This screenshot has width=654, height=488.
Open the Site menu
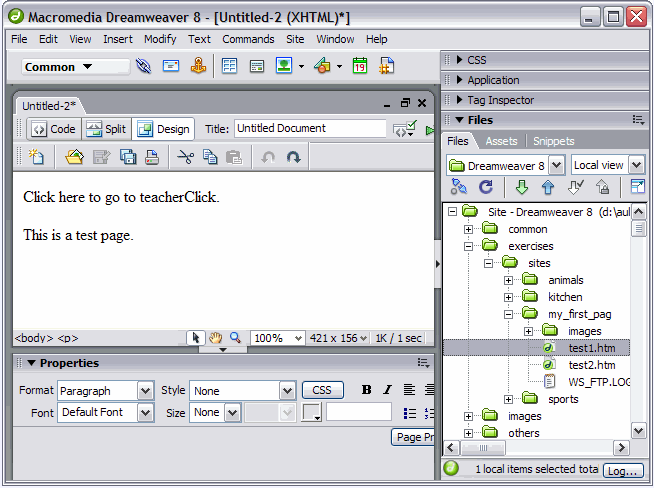(295, 39)
